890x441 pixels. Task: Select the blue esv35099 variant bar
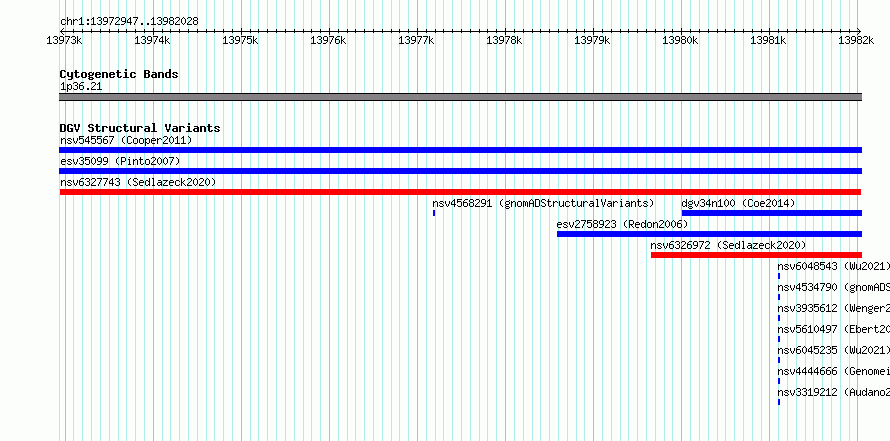click(460, 171)
